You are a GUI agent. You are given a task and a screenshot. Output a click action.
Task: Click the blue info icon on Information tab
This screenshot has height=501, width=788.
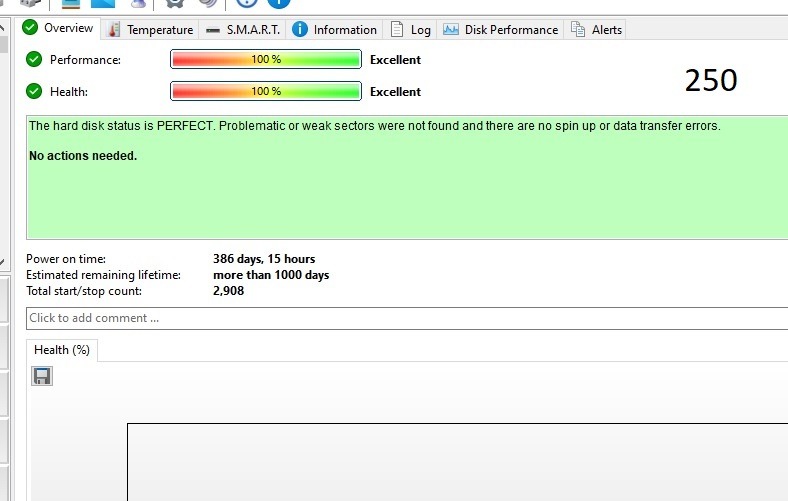tap(299, 29)
